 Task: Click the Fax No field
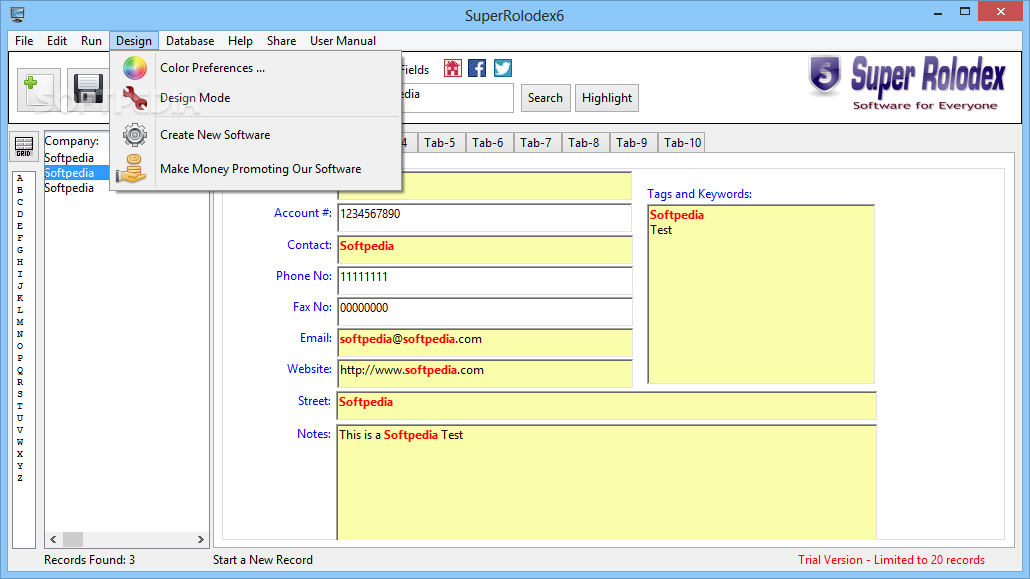(485, 312)
